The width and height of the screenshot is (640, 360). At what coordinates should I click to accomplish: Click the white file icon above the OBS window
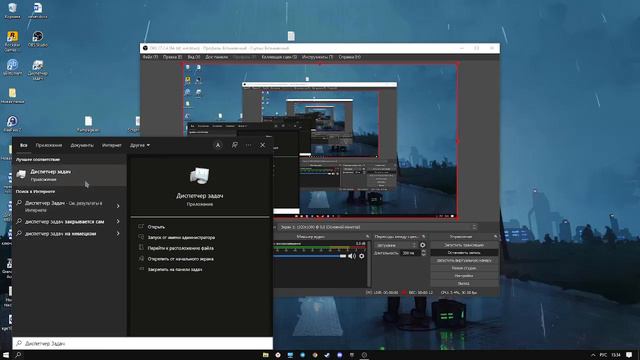point(291,36)
